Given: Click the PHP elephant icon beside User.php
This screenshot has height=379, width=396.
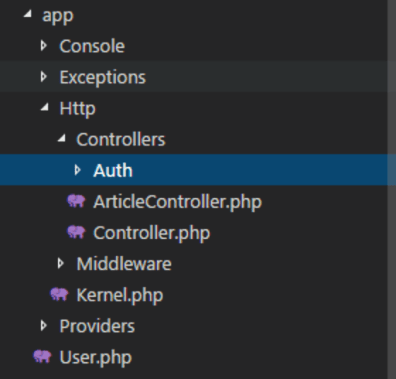Looking at the screenshot, I should tap(42, 357).
